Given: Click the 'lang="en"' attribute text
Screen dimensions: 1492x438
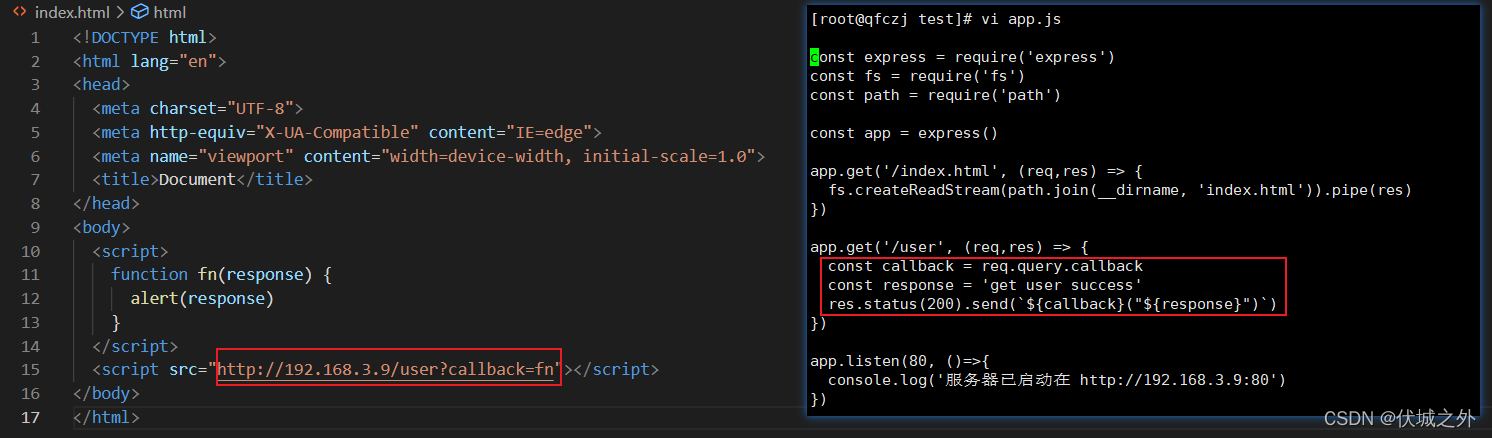Looking at the screenshot, I should pos(174,61).
